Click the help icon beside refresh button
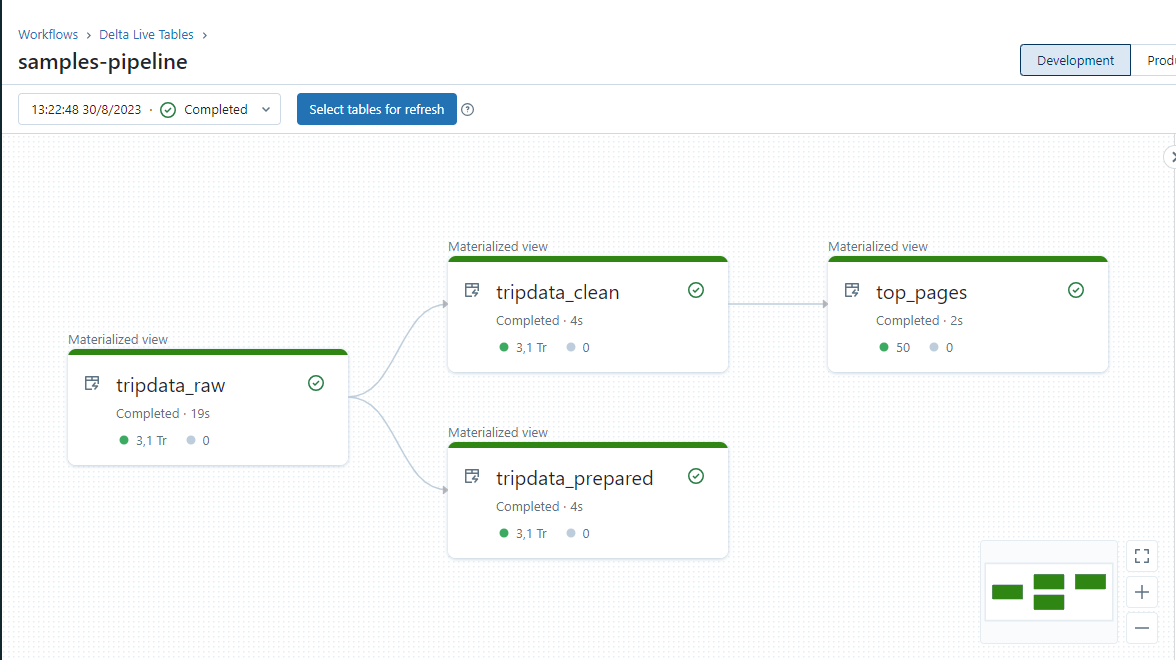Viewport: 1176px width, 660px height. point(467,110)
